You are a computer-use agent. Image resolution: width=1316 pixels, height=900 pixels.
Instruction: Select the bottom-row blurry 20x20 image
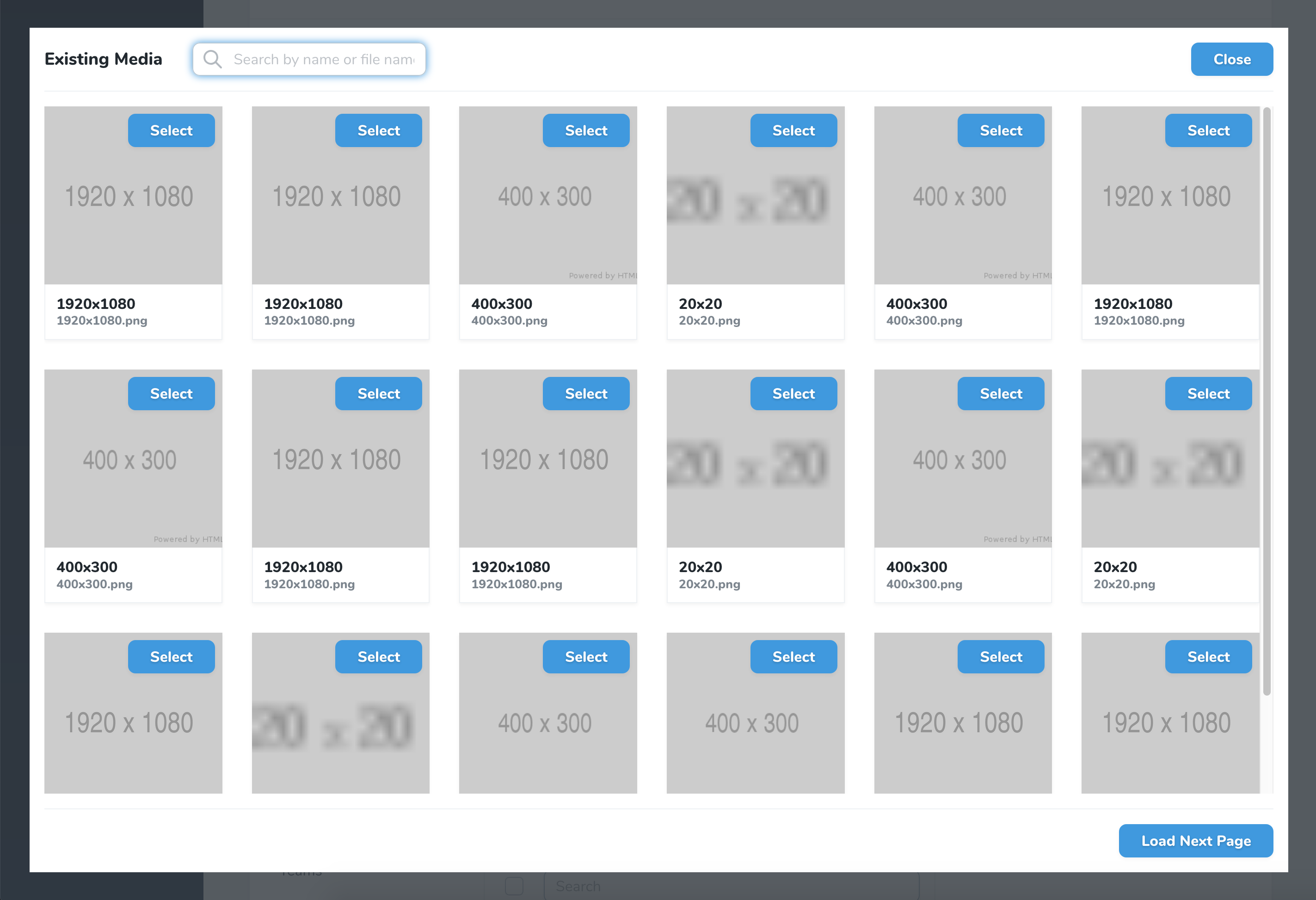coord(378,656)
